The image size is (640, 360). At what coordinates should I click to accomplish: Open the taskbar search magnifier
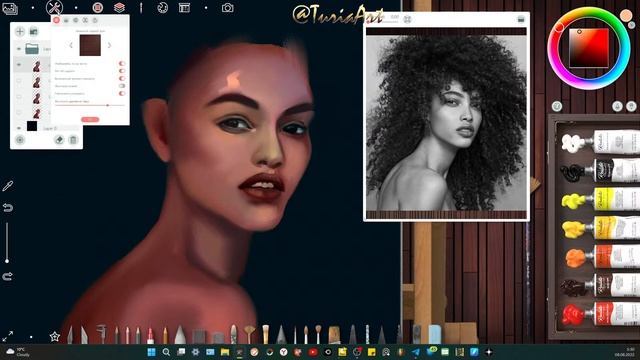pyautogui.click(x=166, y=352)
